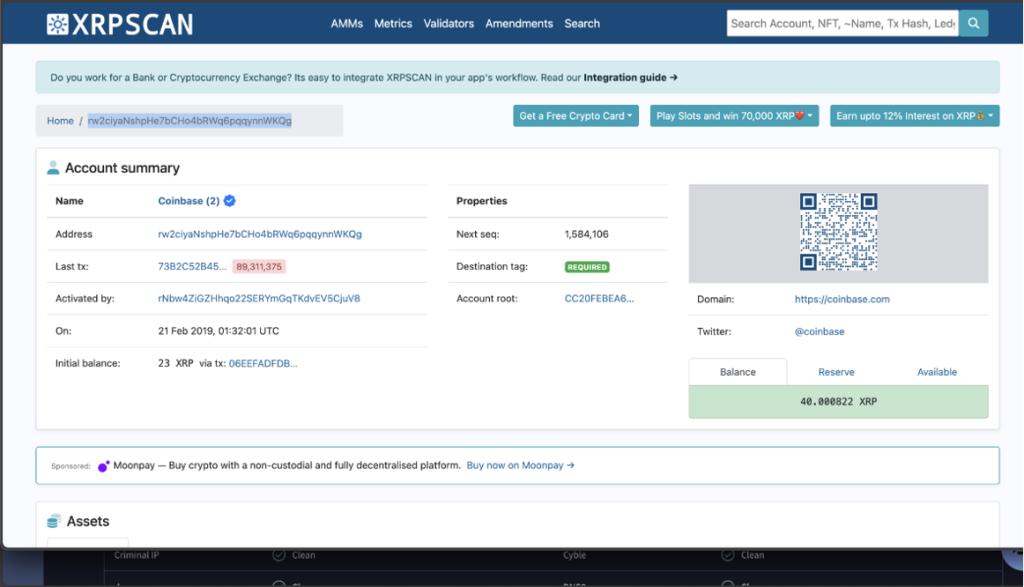
Task: Expand the Play Slots and win XRP dropdown
Action: click(734, 116)
